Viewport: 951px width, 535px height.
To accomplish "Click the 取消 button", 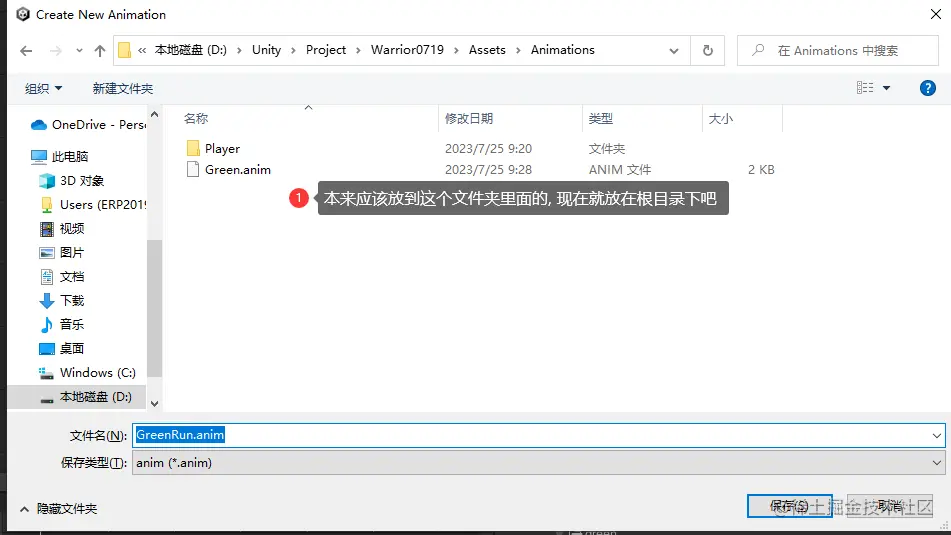I will pos(890,506).
